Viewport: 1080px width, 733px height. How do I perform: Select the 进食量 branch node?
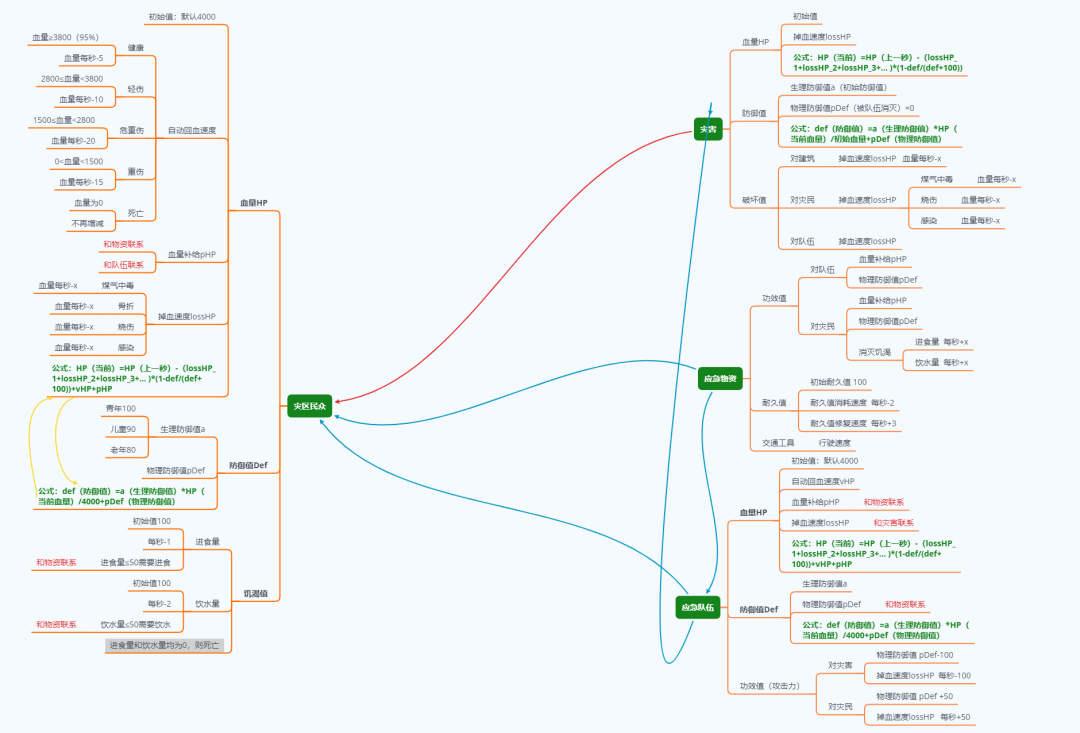click(207, 541)
